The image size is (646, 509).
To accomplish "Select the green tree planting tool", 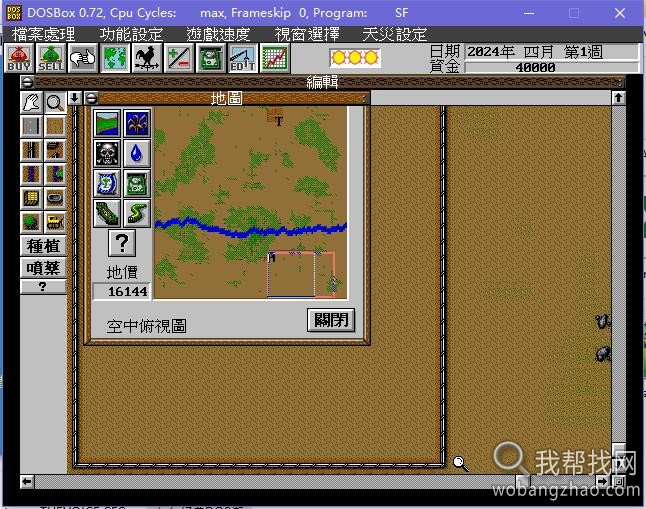I will coord(31,222).
